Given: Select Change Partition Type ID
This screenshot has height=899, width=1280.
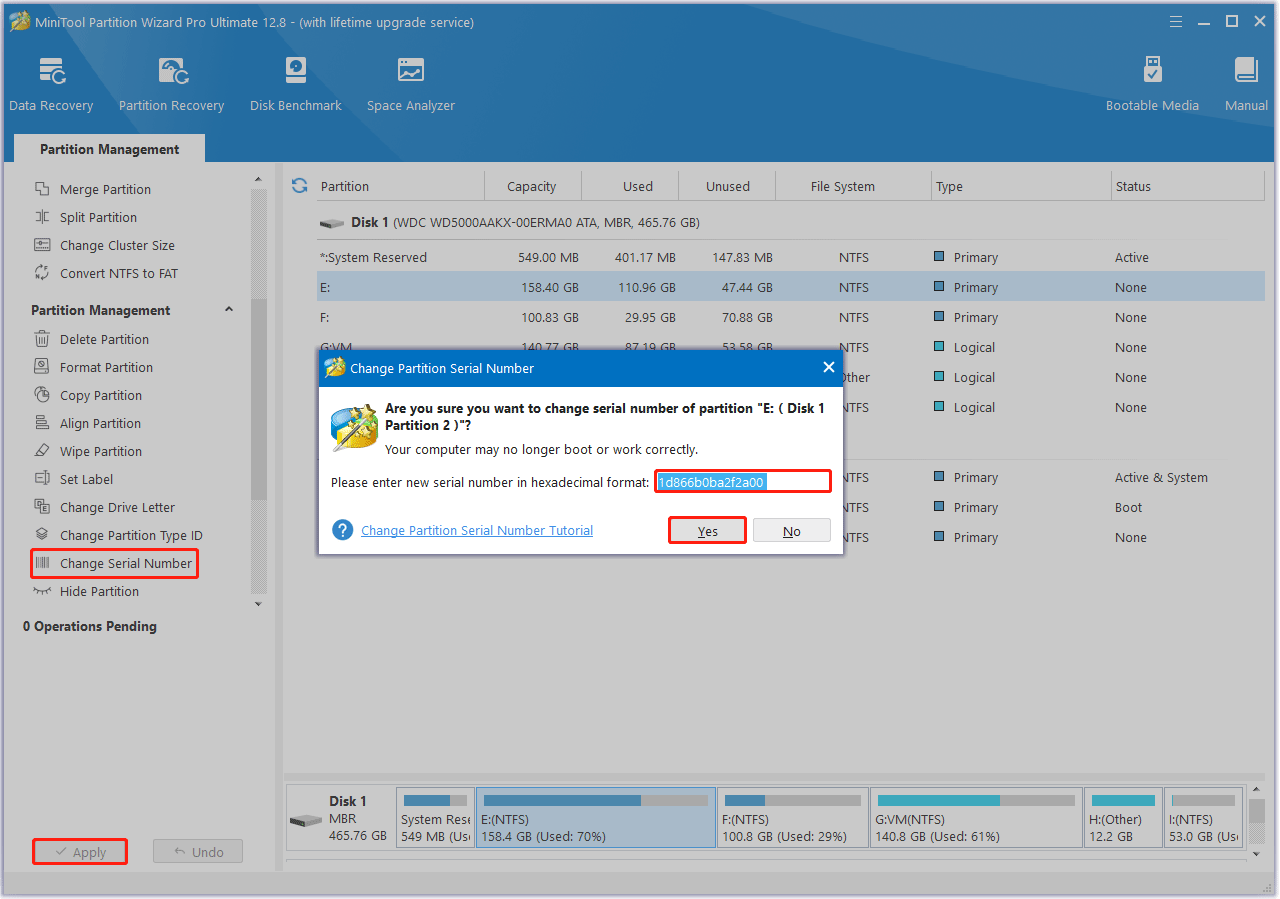Looking at the screenshot, I should [x=131, y=535].
